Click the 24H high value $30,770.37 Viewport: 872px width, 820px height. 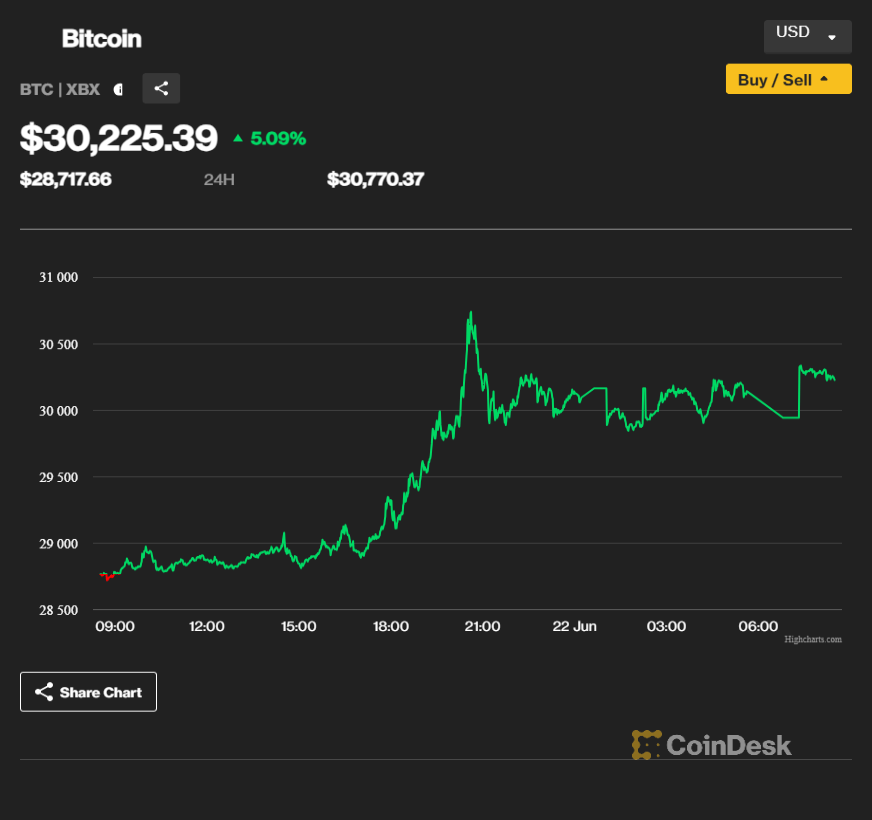point(375,180)
